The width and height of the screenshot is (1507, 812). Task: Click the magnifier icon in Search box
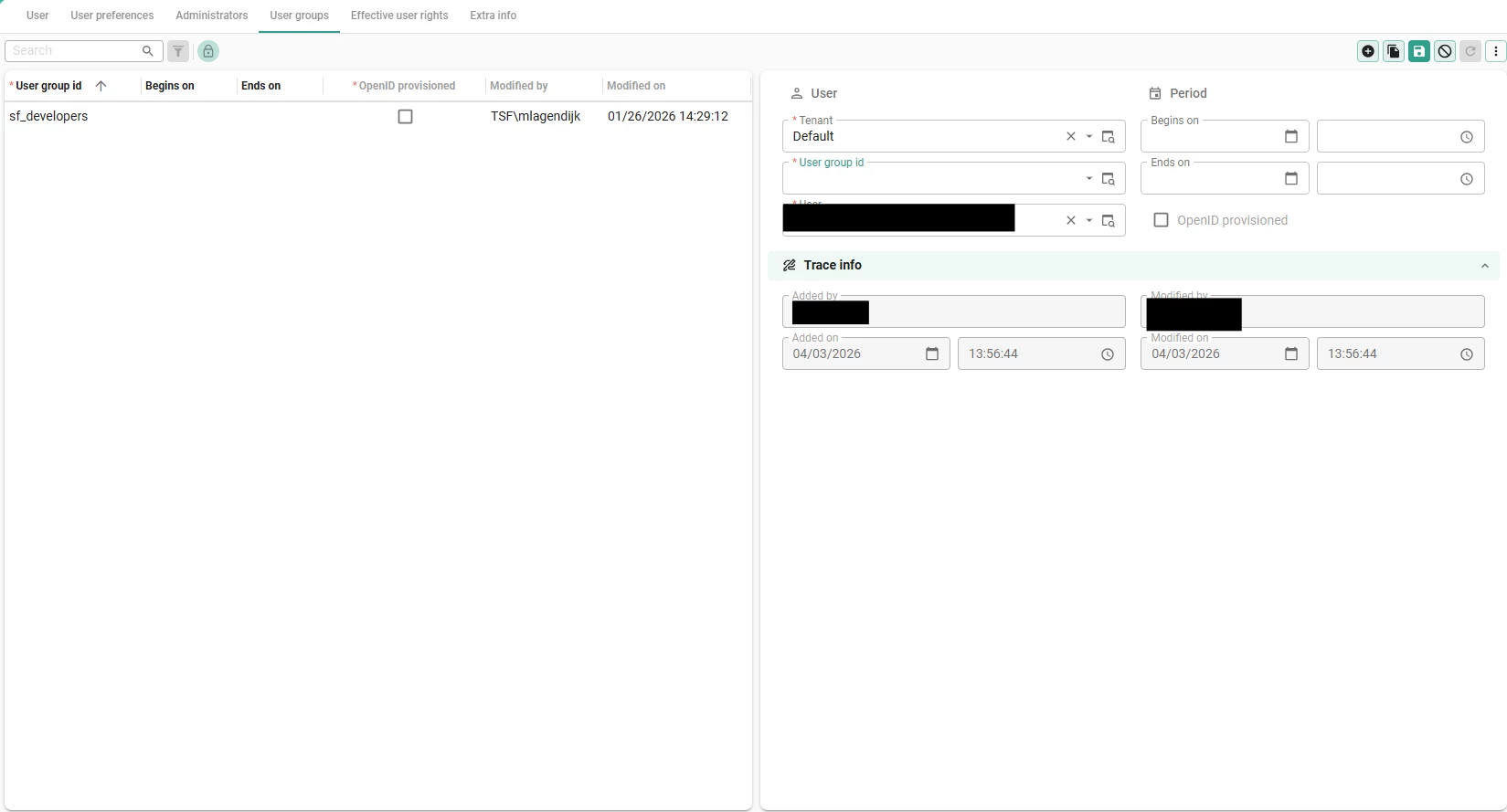148,51
